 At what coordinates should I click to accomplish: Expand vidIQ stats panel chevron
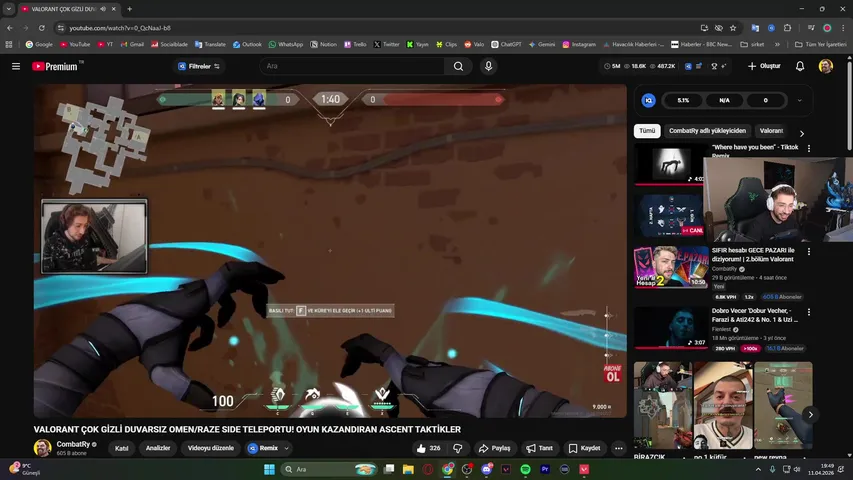[x=799, y=101]
